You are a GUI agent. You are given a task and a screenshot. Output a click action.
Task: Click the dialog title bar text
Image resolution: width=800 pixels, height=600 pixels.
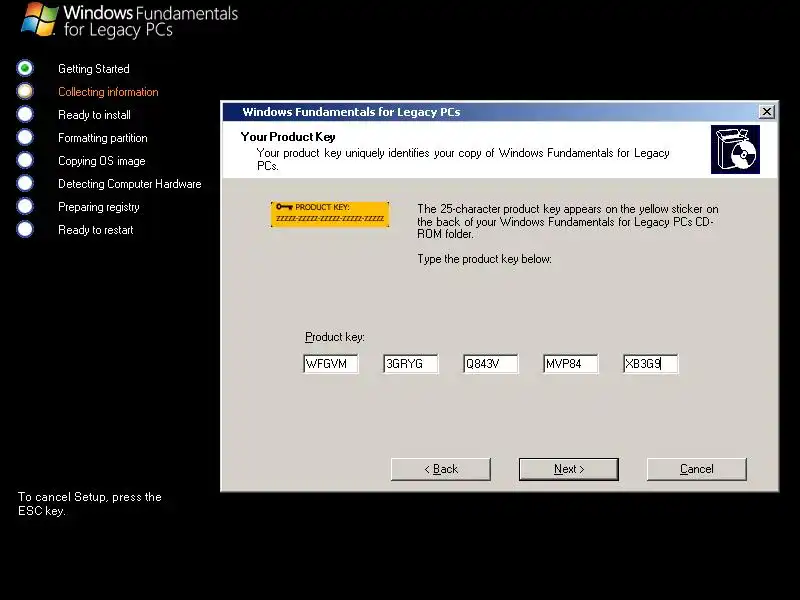point(351,112)
